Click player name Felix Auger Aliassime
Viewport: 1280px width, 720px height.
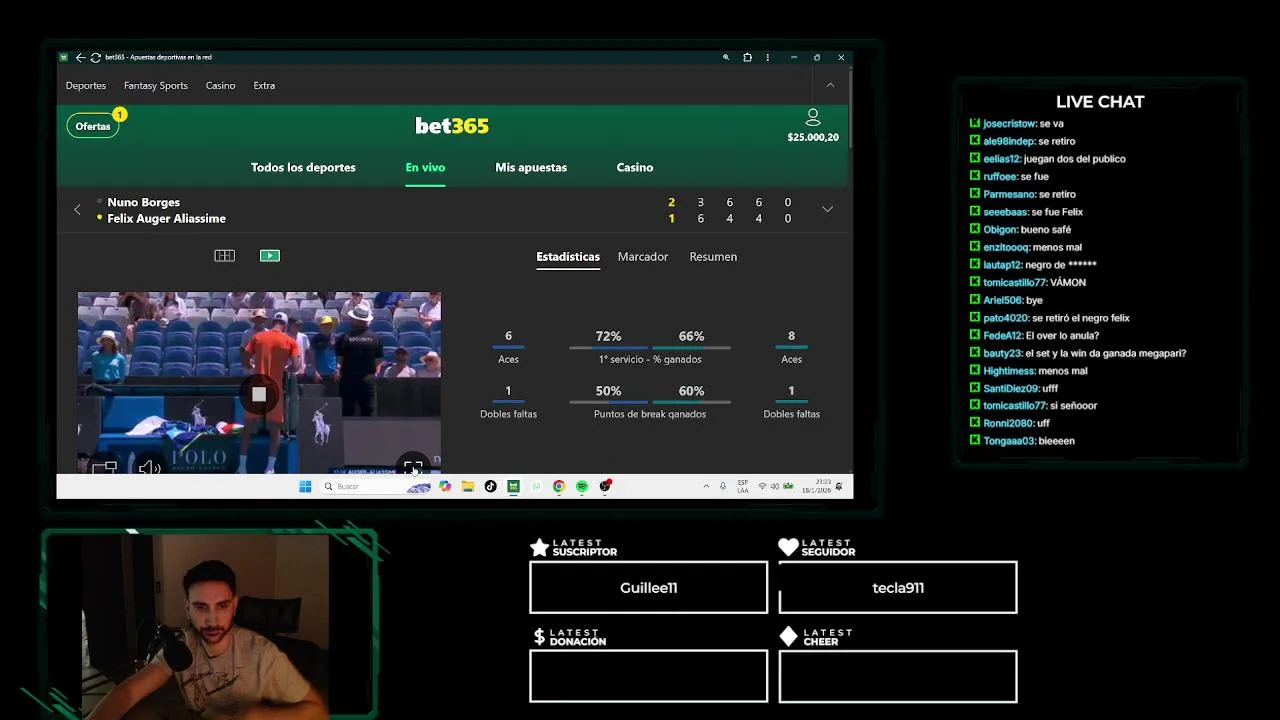tap(167, 218)
